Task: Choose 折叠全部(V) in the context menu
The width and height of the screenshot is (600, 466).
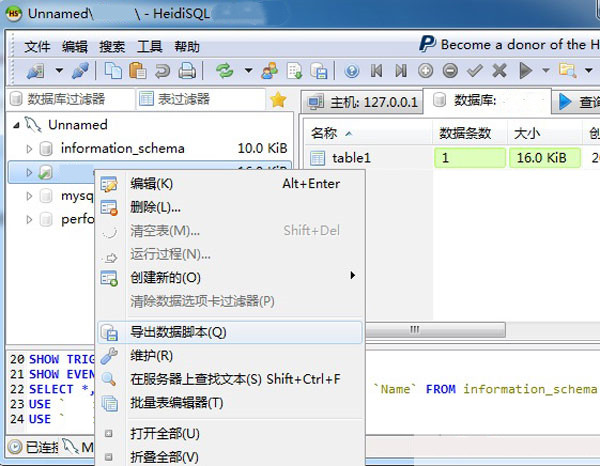Action: click(x=230, y=457)
